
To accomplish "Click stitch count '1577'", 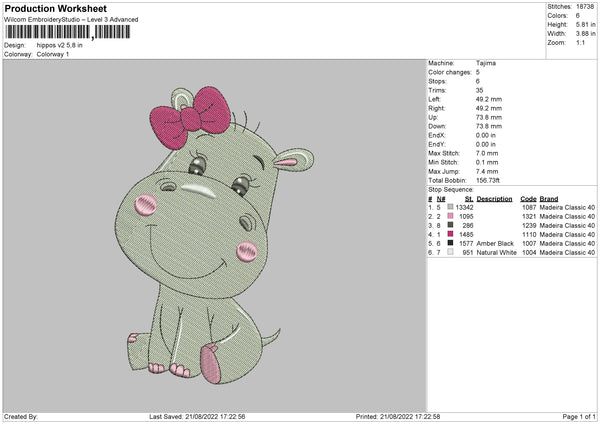I will point(466,243).
